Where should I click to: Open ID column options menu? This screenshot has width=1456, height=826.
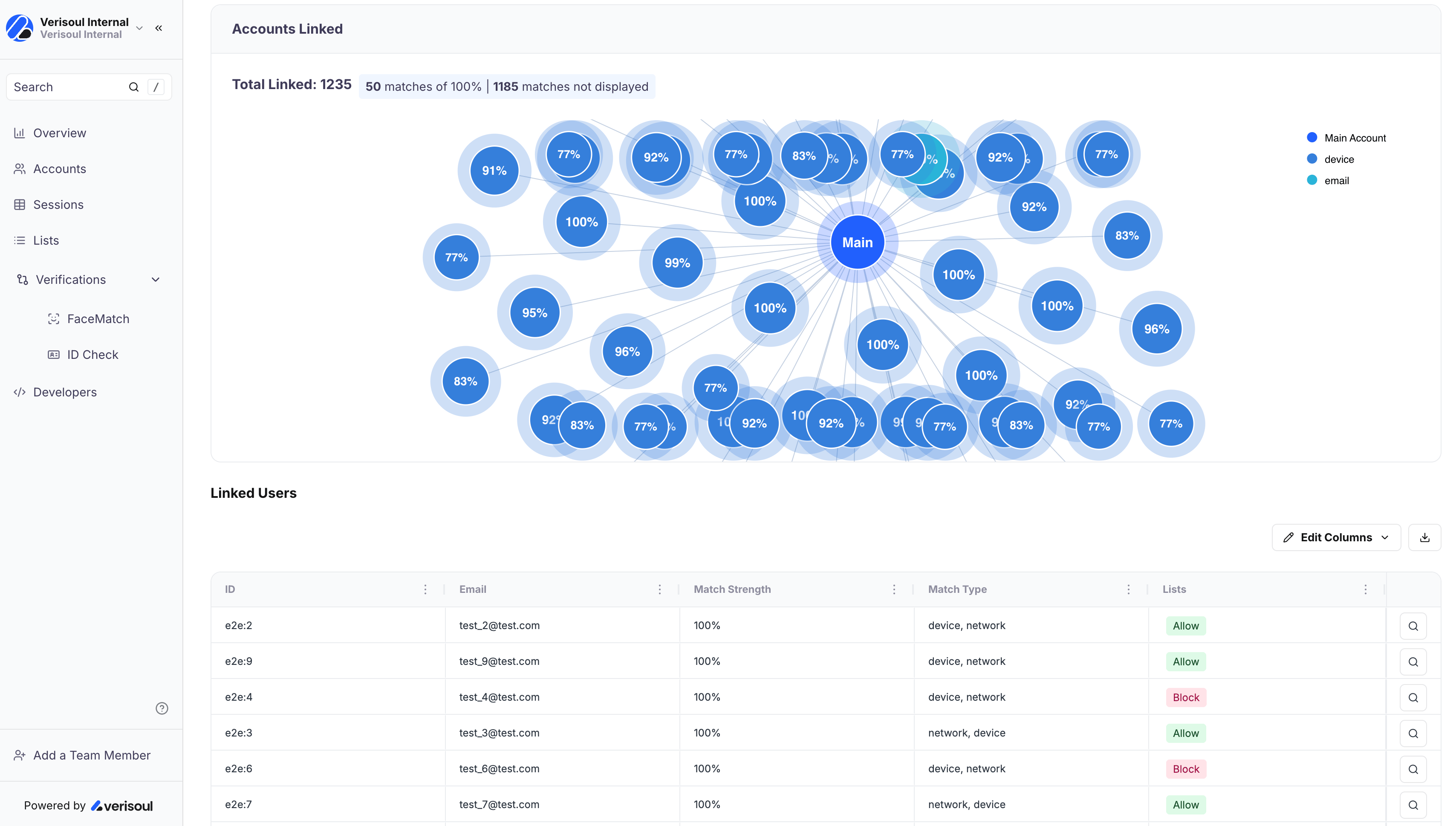pos(425,589)
